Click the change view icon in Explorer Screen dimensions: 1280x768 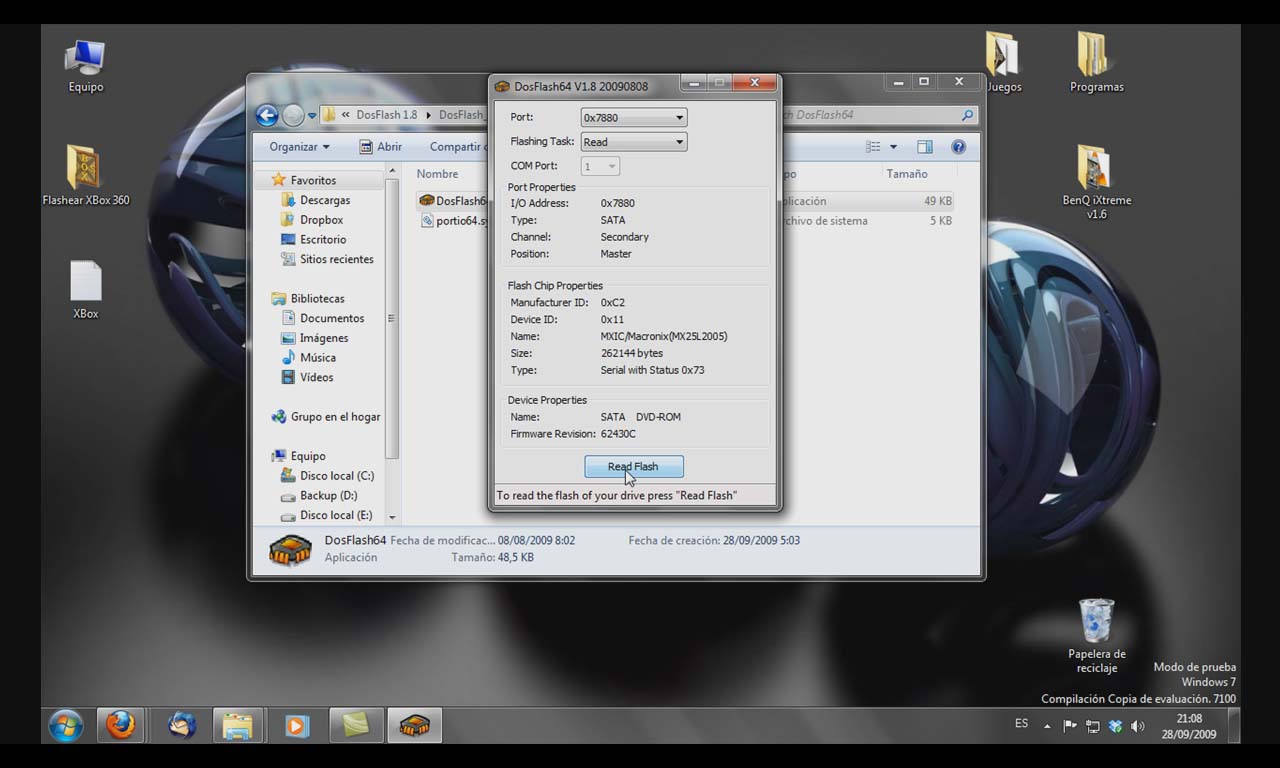click(873, 147)
